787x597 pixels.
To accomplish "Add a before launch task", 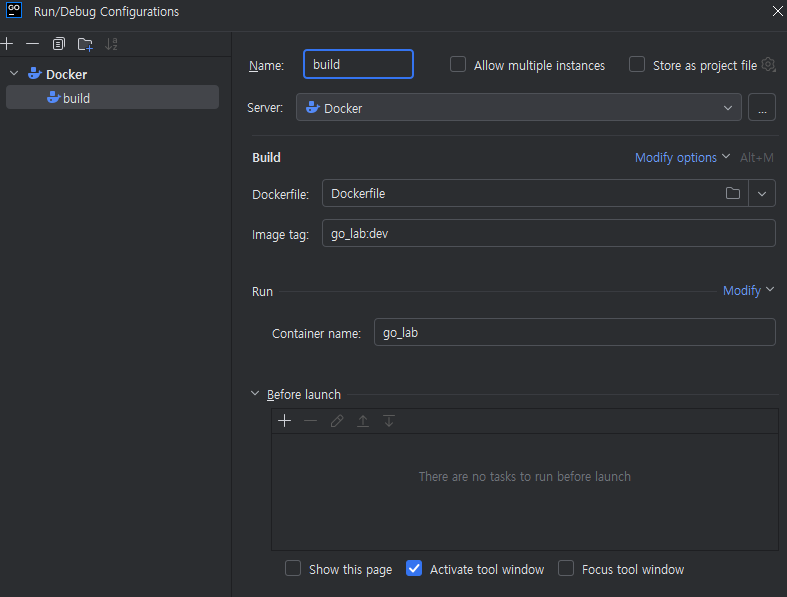I will tap(285, 421).
